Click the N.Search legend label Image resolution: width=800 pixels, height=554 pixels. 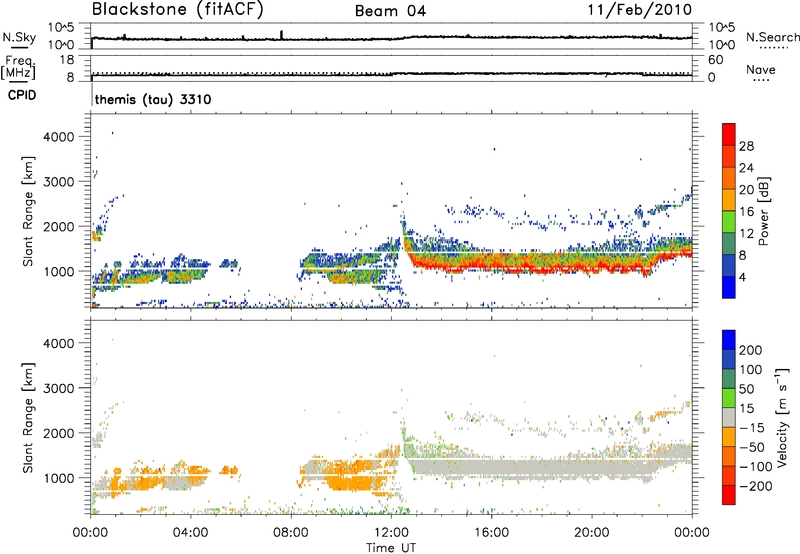[772, 37]
